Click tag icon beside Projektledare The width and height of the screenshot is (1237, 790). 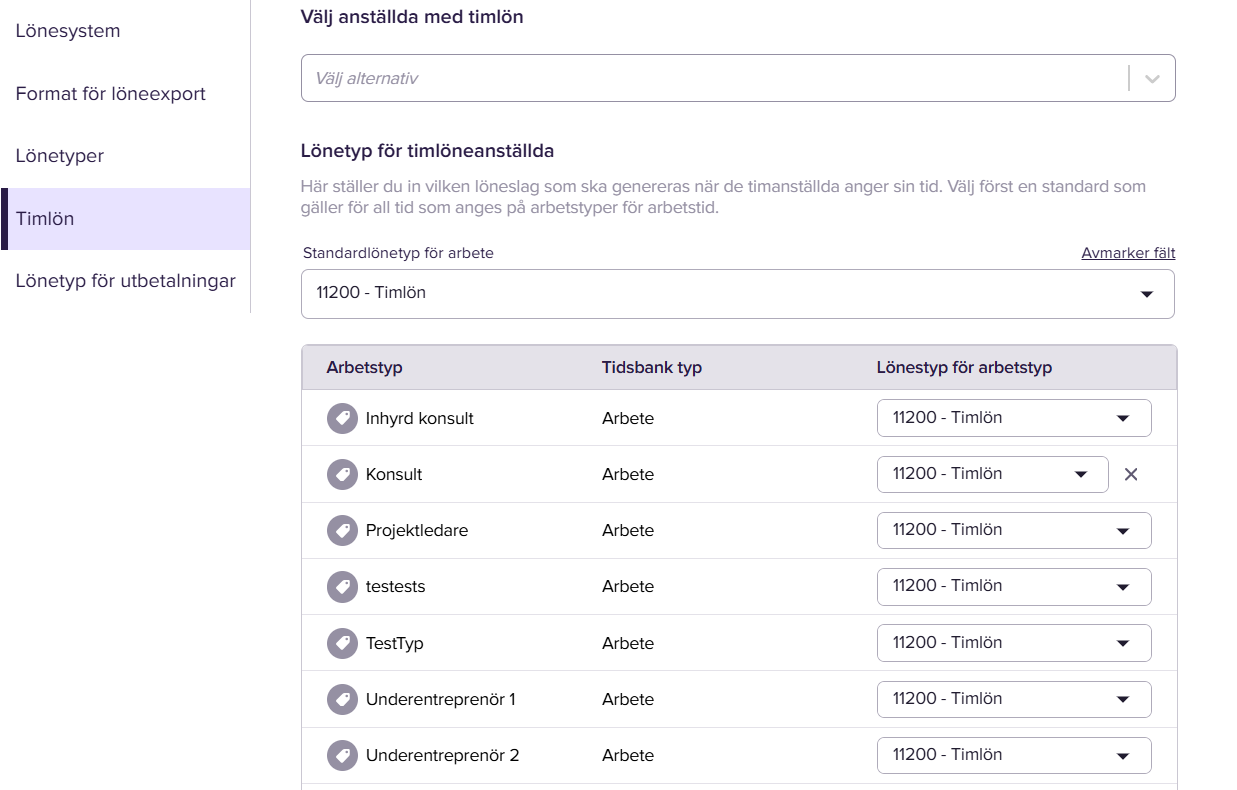point(342,530)
